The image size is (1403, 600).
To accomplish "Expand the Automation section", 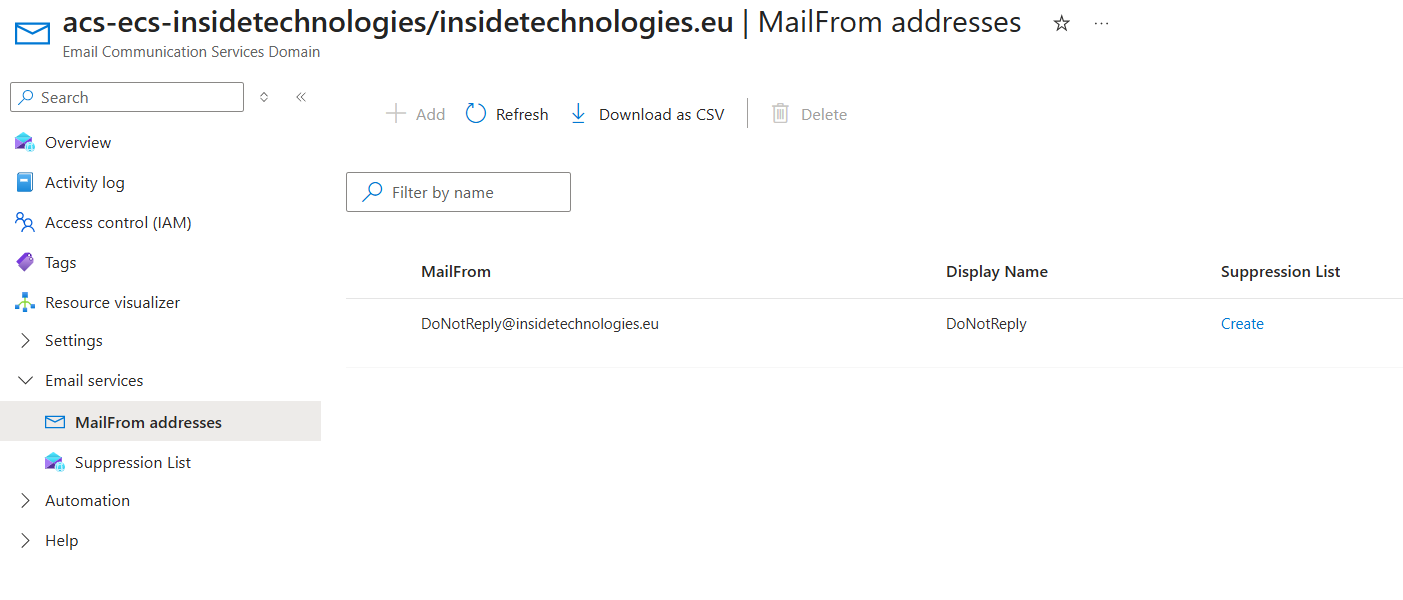I will (x=26, y=501).
